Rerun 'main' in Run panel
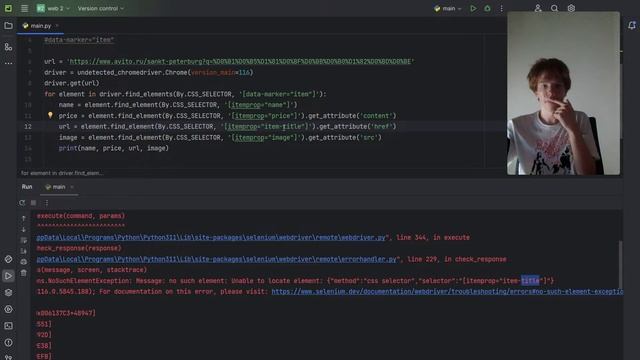This screenshot has height=360, width=640. (x=22, y=202)
